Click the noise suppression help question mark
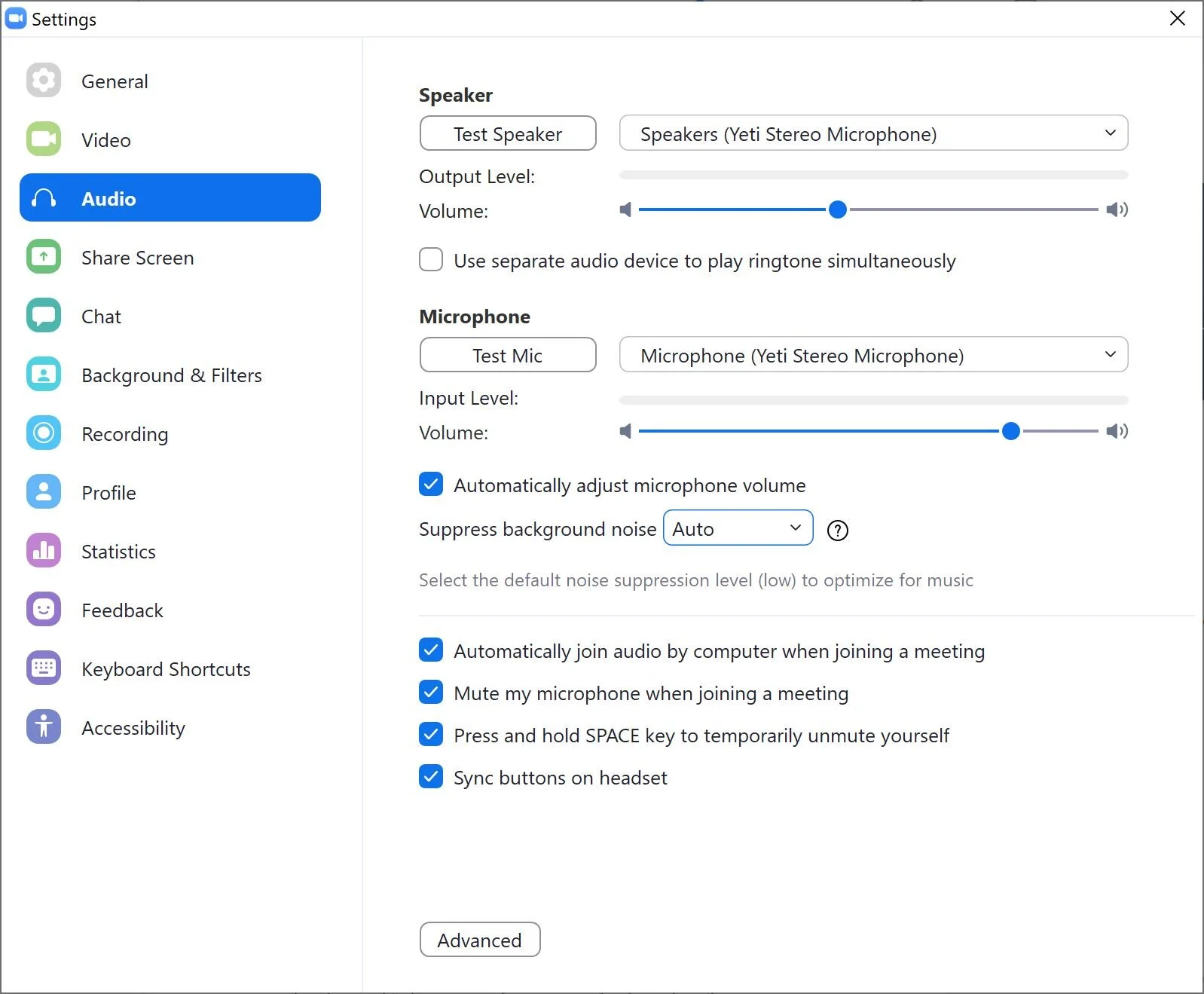 pos(838,531)
